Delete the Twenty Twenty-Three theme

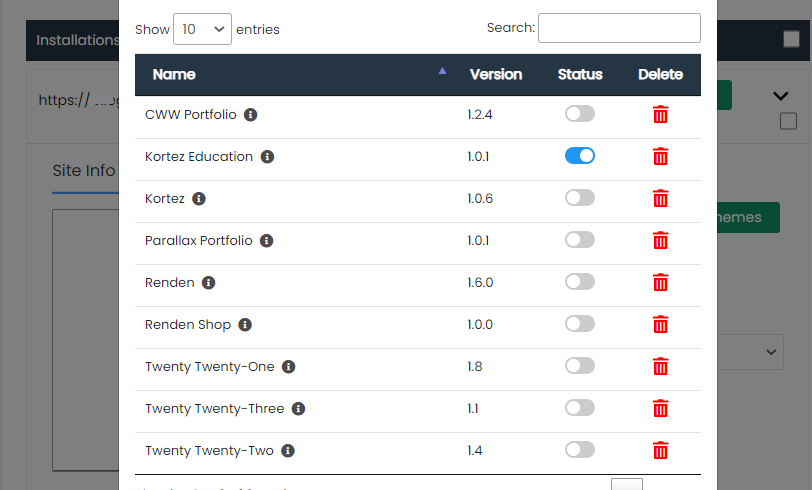click(x=660, y=408)
